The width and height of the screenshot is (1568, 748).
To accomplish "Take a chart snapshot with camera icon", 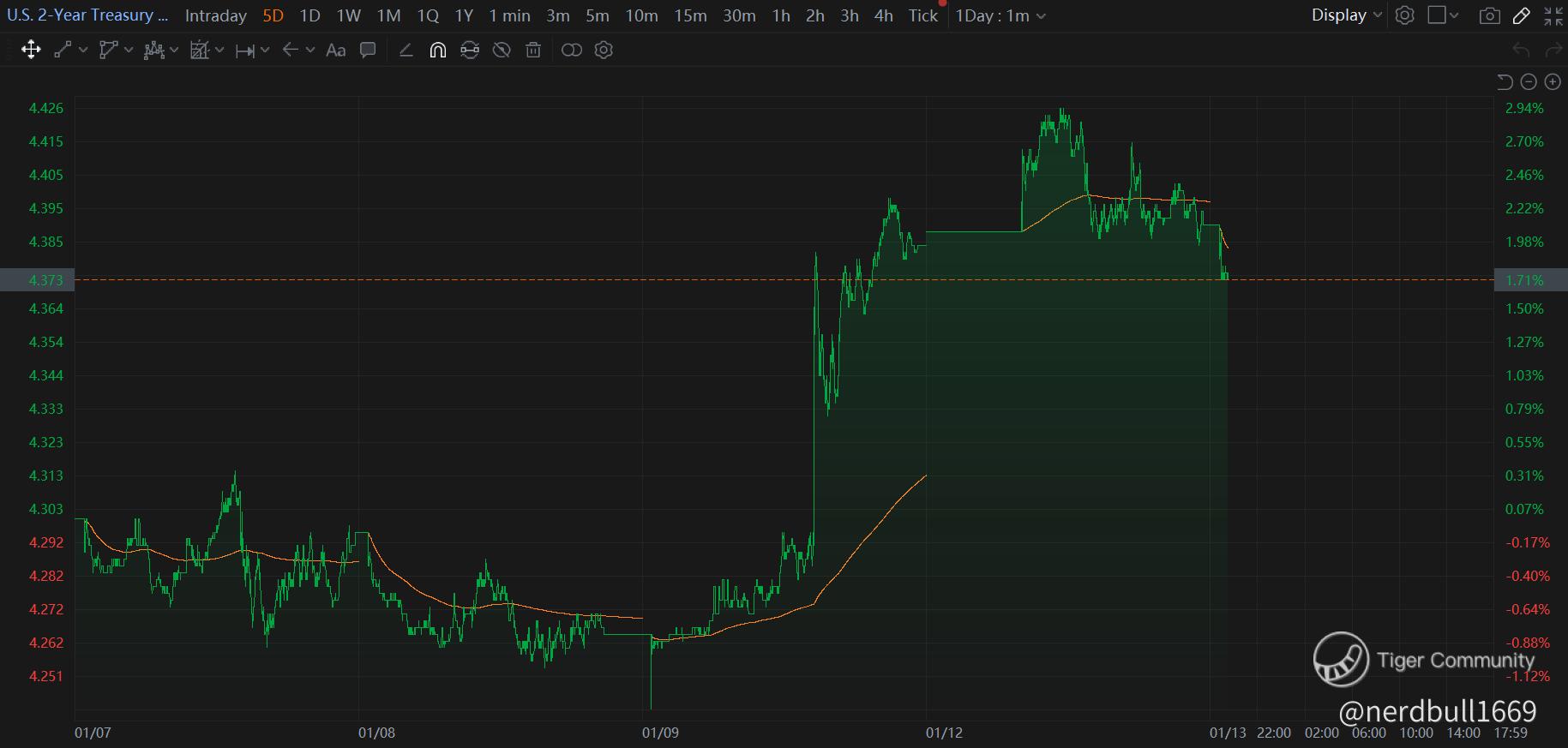I will (1490, 15).
